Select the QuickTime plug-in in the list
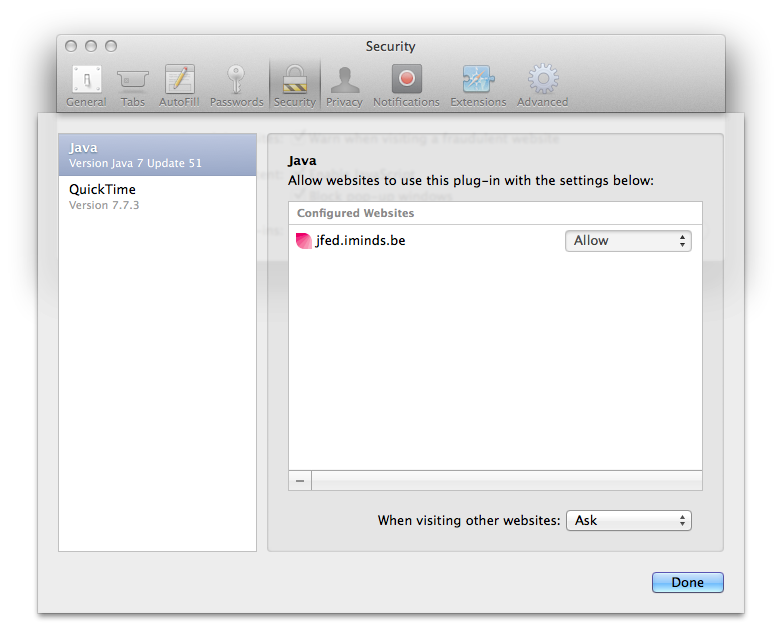Screen dimensions: 782x624 point(158,197)
